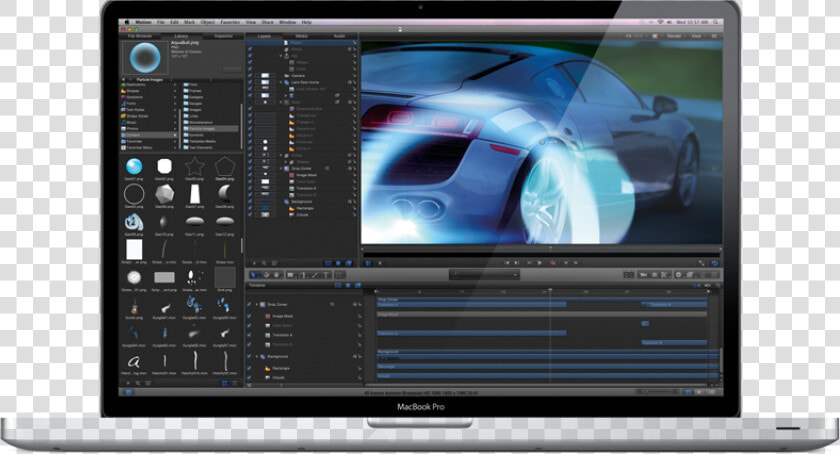Image resolution: width=840 pixels, height=454 pixels.
Task: Toggle checkbox for Clouds in Layers list
Action: click(x=250, y=214)
